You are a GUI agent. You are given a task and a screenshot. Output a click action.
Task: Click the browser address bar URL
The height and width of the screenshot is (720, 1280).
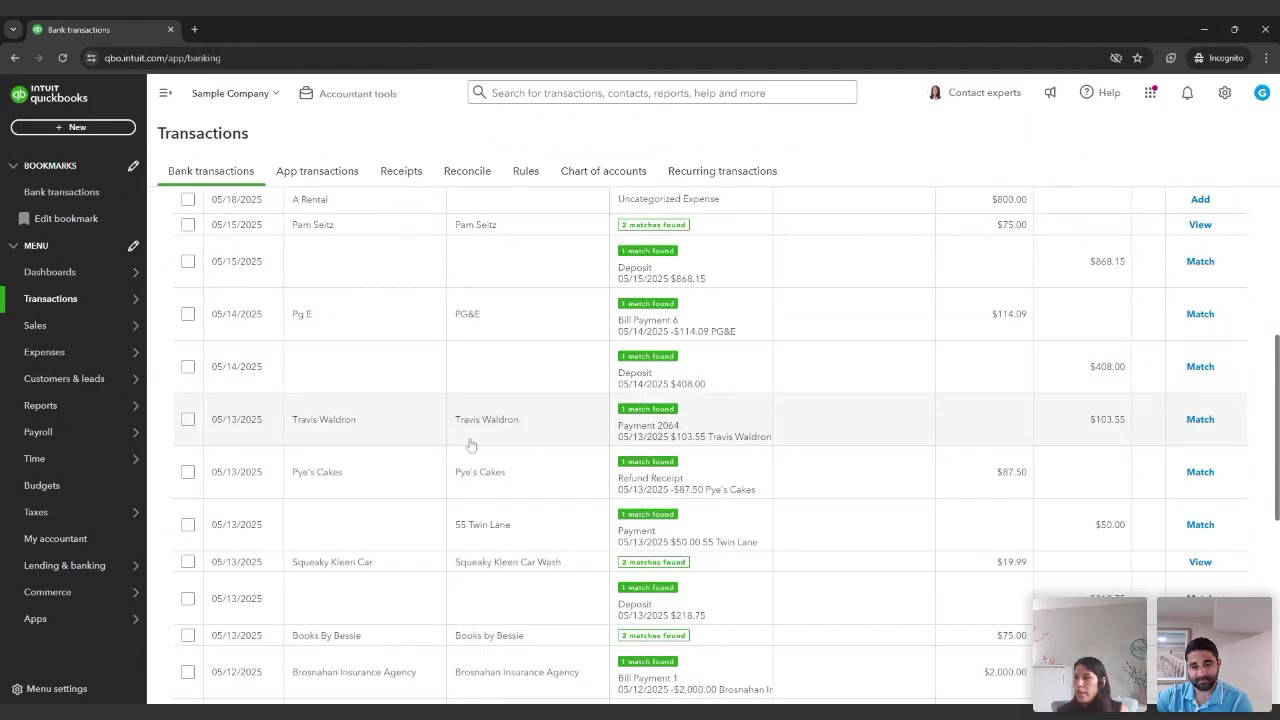pyautogui.click(x=162, y=58)
